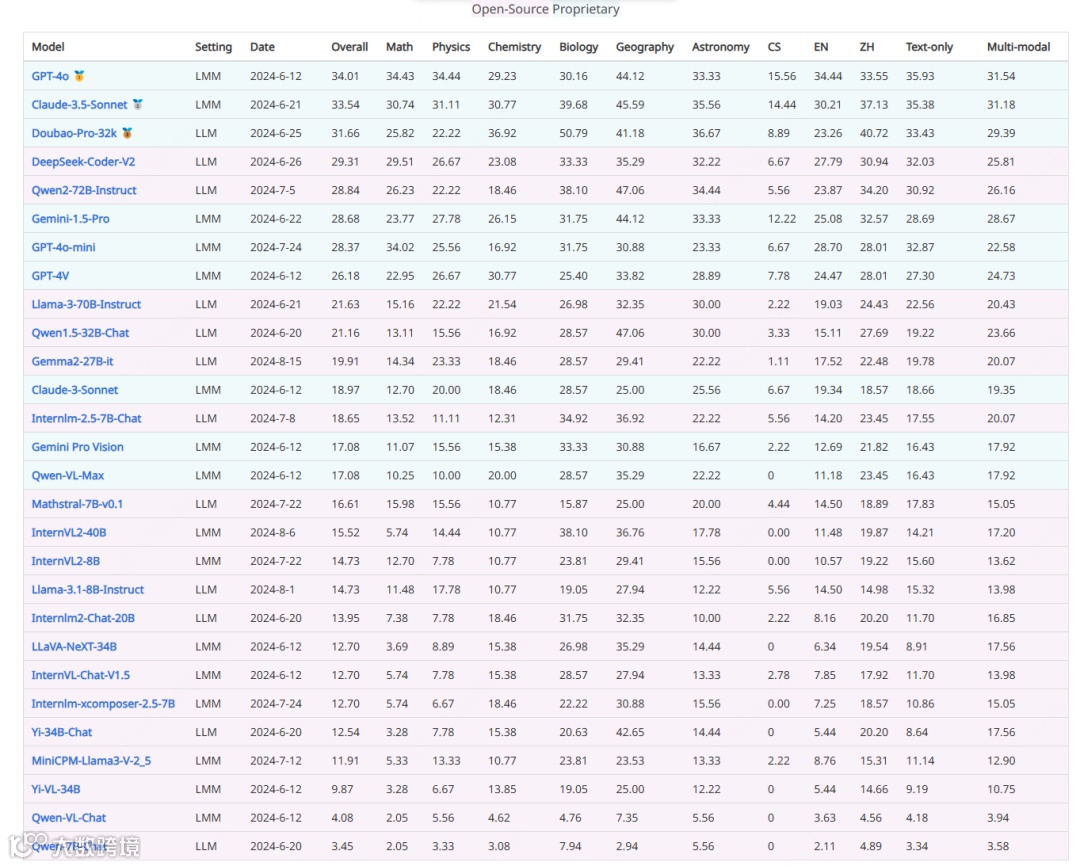The image size is (1080, 866).
Task: Open the InternVL-Chat-V1.5 model link
Action: pos(81,675)
